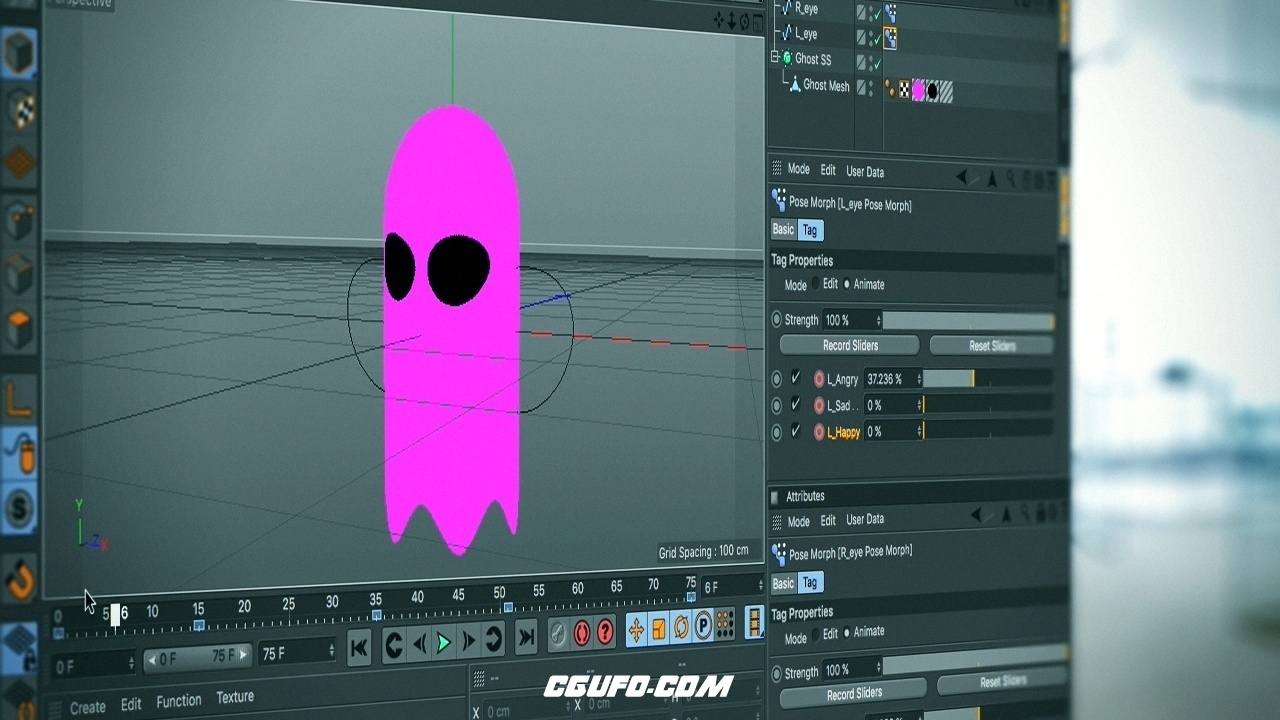1280x720 pixels.
Task: Jump to the end of the animation
Action: [x=525, y=637]
